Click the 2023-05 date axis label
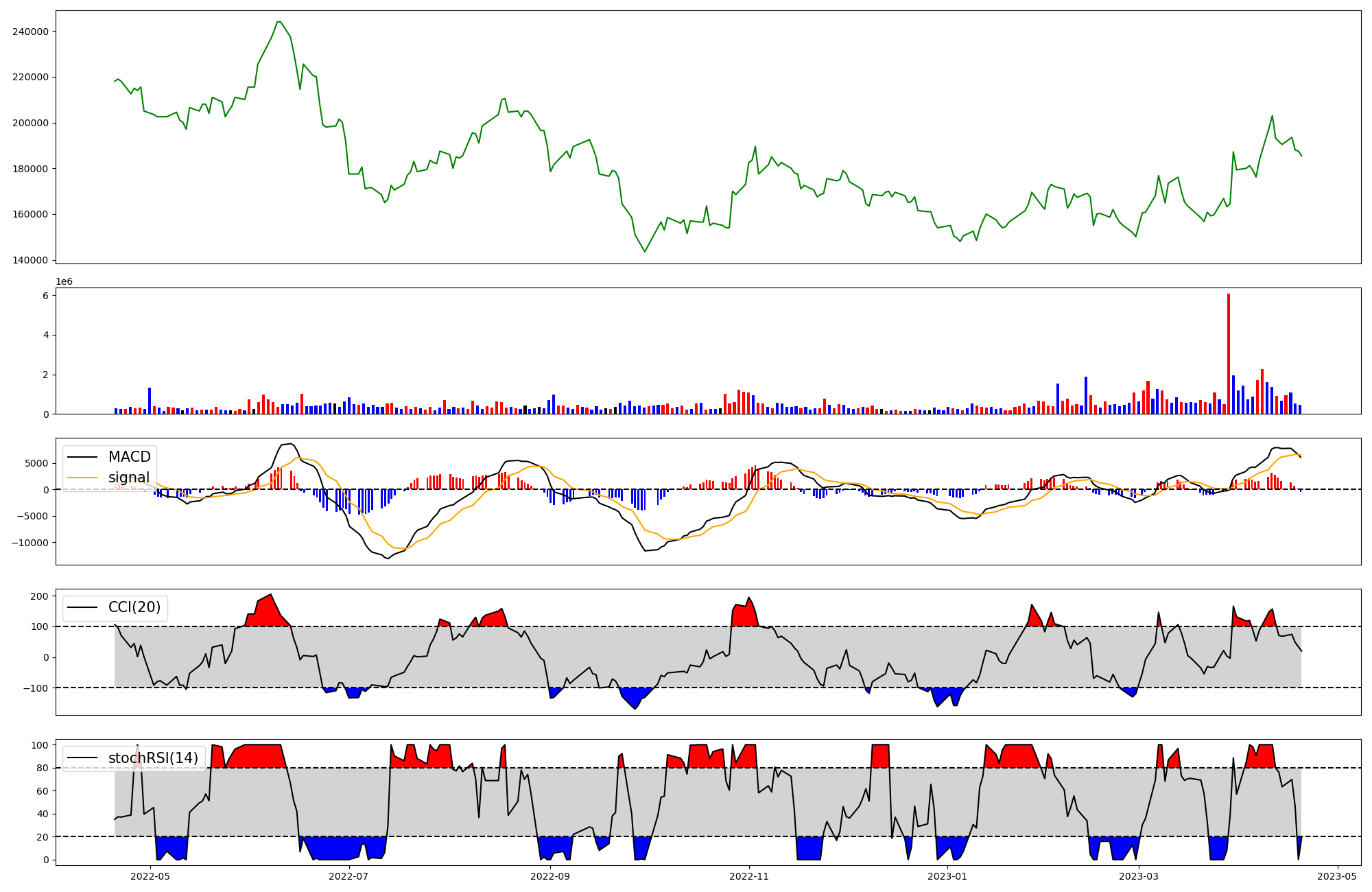Image resolution: width=1372 pixels, height=892 pixels. pos(1337,876)
